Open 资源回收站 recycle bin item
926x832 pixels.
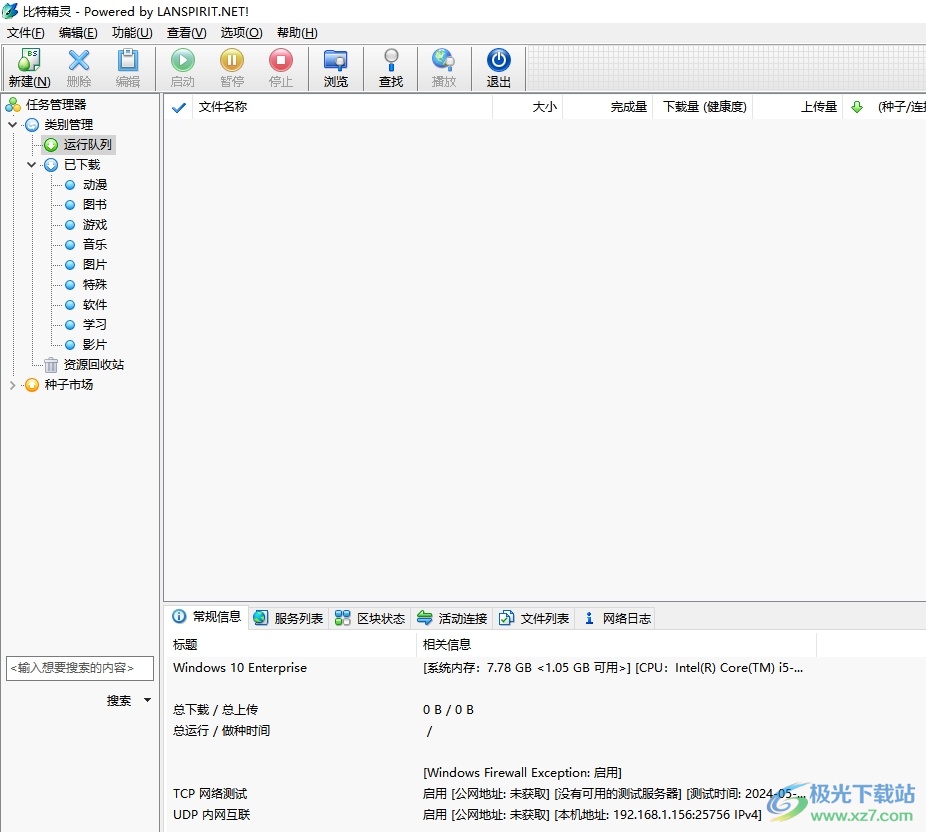[x=93, y=365]
